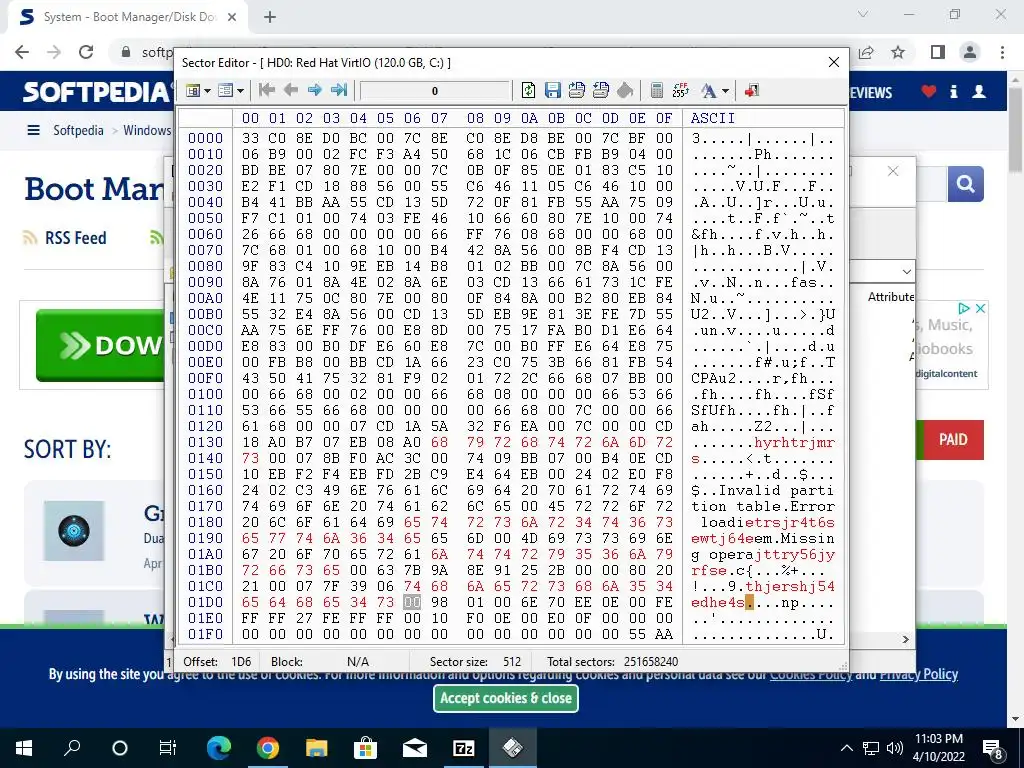This screenshot has height=768, width=1024.
Task: Click the user account icon in Softpedia header
Action: (979, 91)
